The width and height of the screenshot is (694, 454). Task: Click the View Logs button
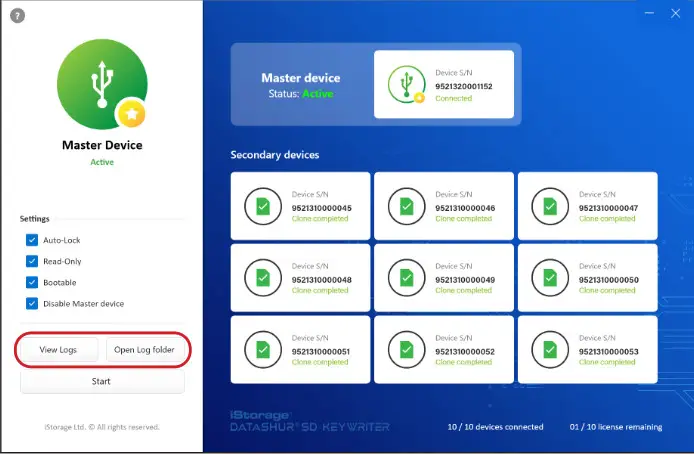(x=58, y=350)
